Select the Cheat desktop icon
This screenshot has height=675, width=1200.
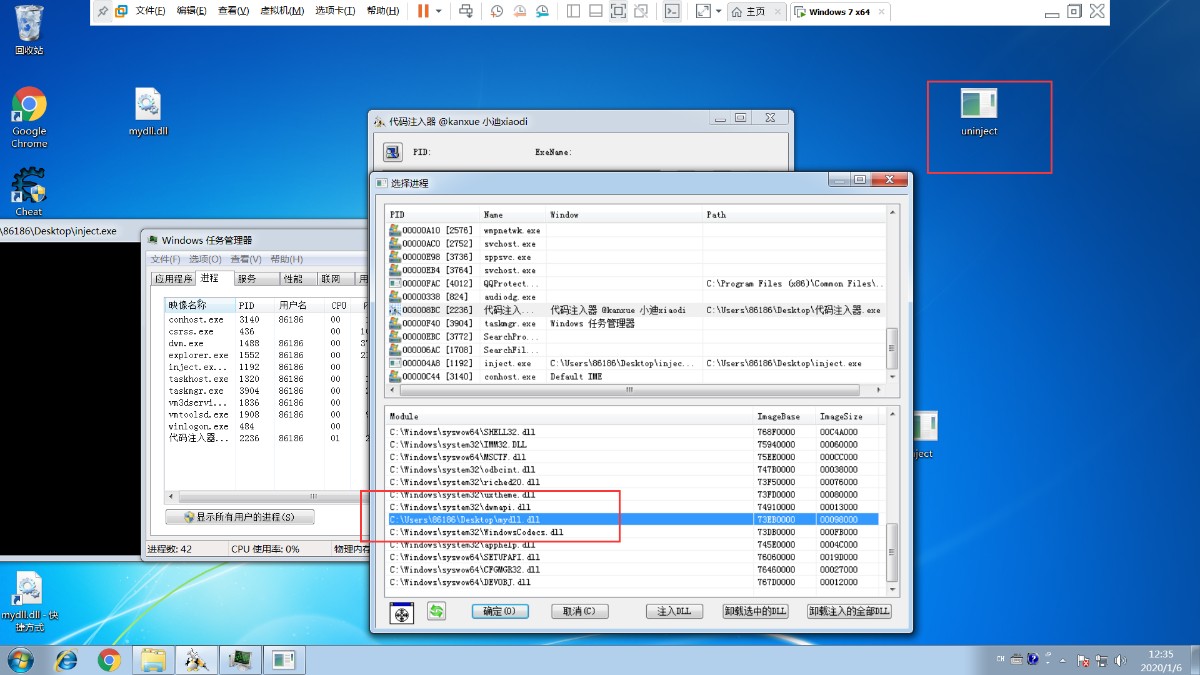29,192
